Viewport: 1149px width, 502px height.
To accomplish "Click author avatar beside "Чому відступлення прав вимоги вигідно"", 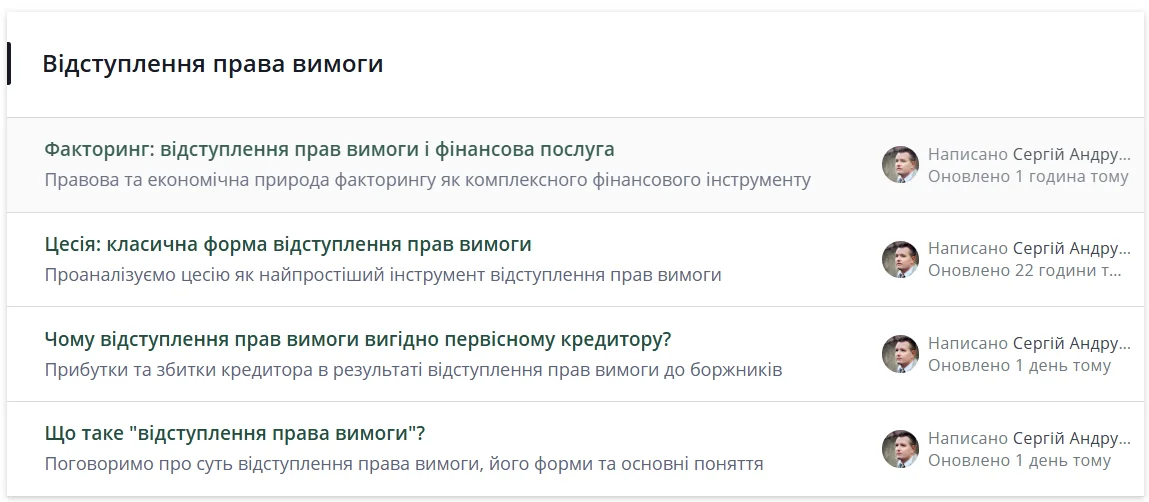I will tap(900, 354).
